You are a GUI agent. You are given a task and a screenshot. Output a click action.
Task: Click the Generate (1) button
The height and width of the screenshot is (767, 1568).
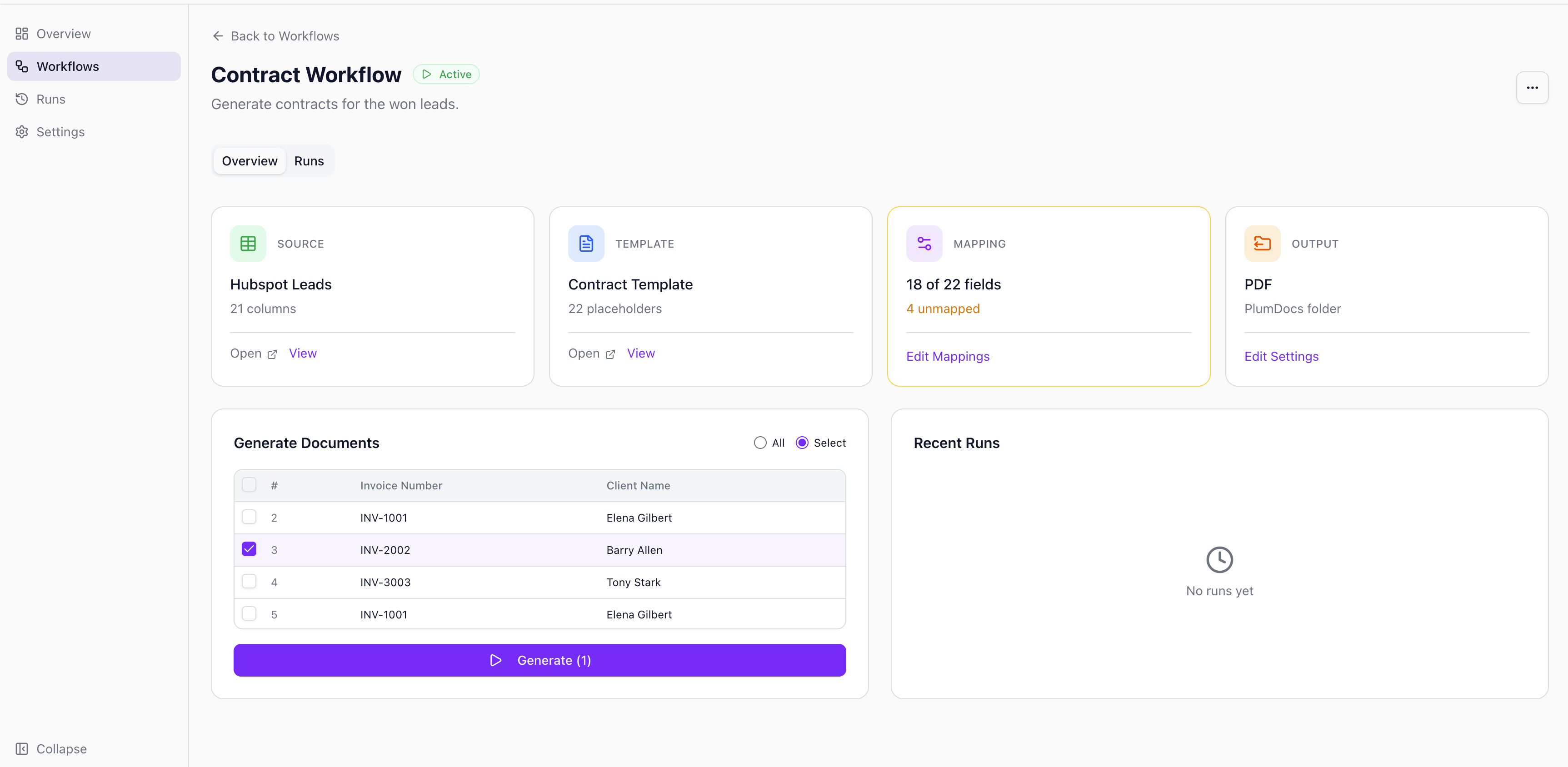click(539, 661)
